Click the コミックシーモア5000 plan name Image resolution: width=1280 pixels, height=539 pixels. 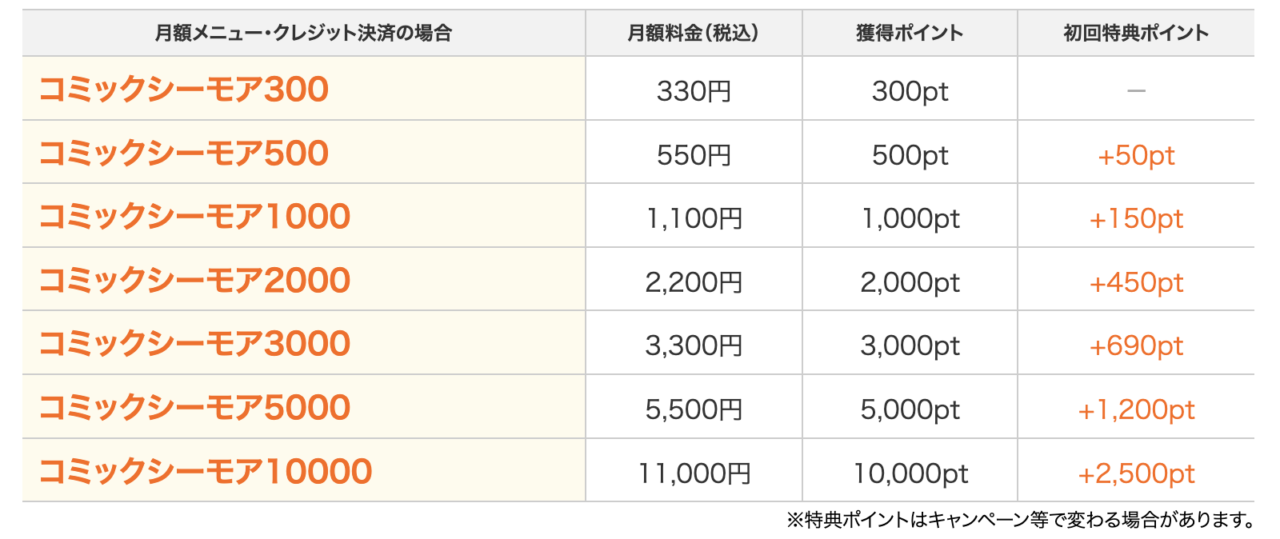click(x=194, y=408)
